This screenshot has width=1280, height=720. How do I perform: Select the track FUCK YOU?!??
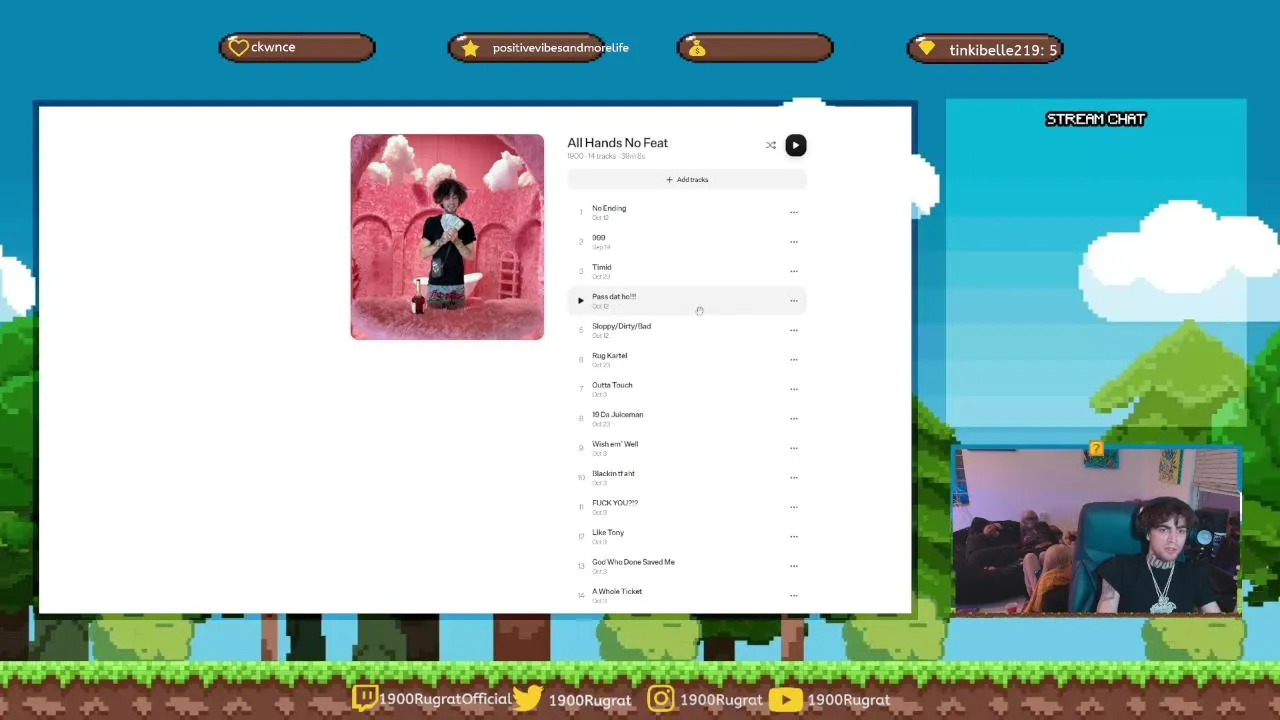click(x=687, y=507)
